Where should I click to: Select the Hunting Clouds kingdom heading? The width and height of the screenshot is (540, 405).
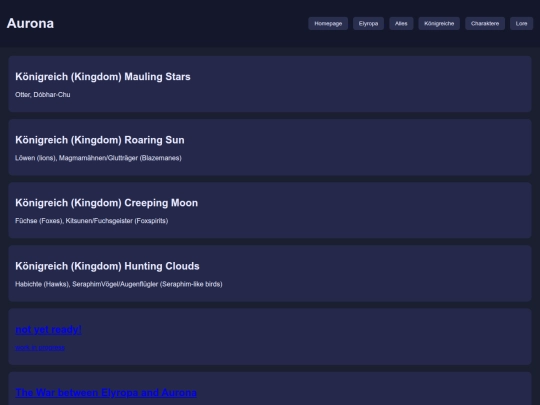(107, 266)
